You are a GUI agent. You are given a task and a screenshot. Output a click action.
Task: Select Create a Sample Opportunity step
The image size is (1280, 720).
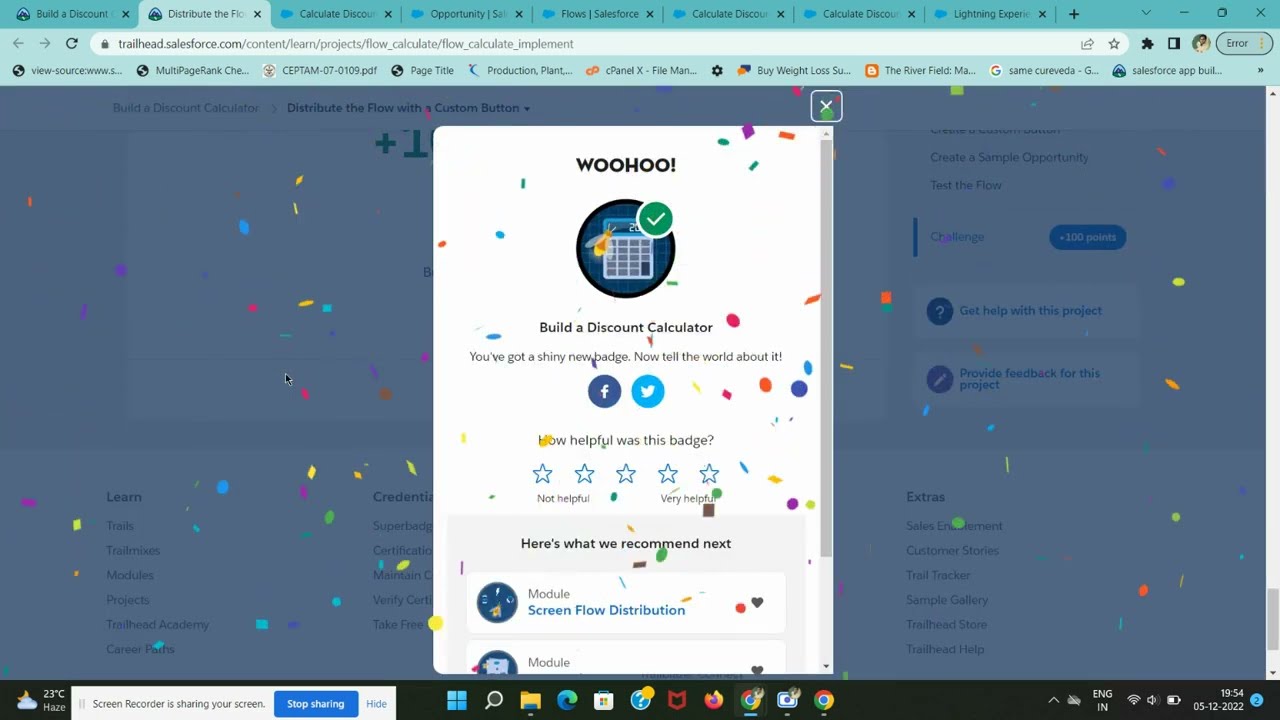click(x=1009, y=157)
